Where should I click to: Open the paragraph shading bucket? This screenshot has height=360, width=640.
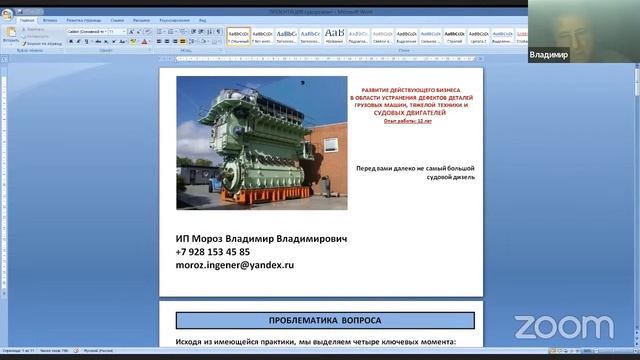point(204,42)
